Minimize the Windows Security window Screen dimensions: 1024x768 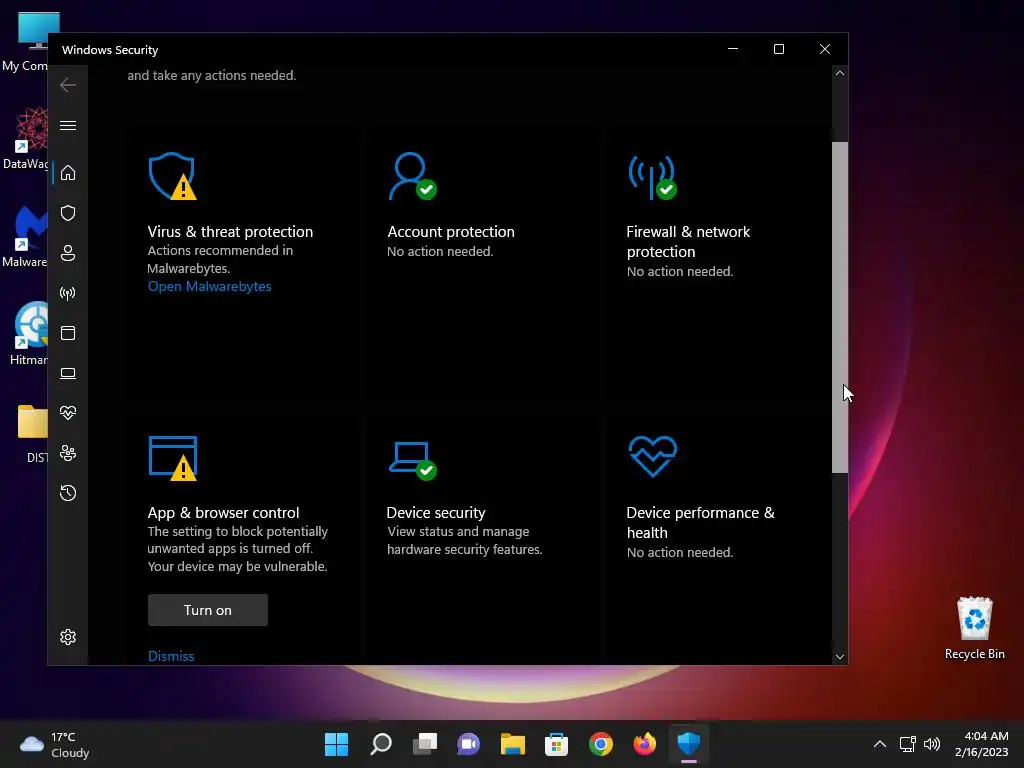[733, 49]
